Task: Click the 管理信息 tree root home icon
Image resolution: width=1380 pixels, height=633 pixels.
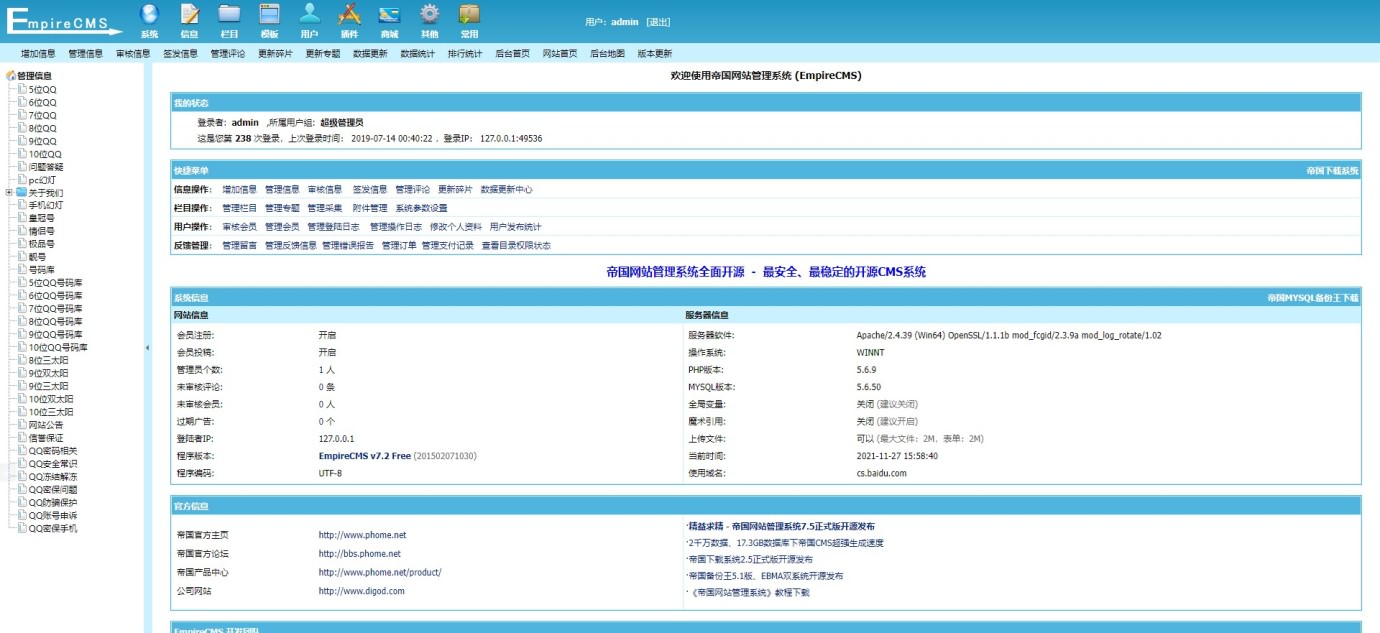Action: (x=11, y=76)
